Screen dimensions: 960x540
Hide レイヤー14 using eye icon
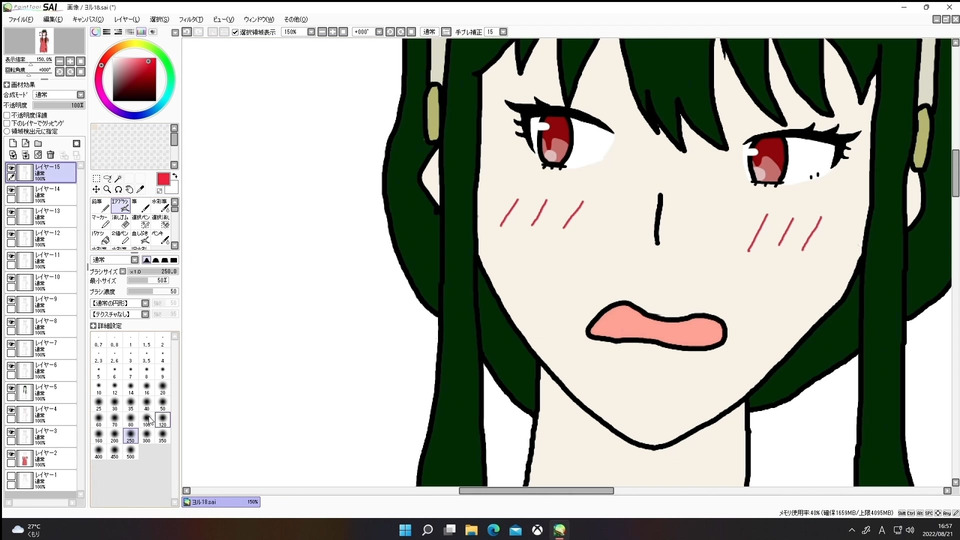coord(11,190)
